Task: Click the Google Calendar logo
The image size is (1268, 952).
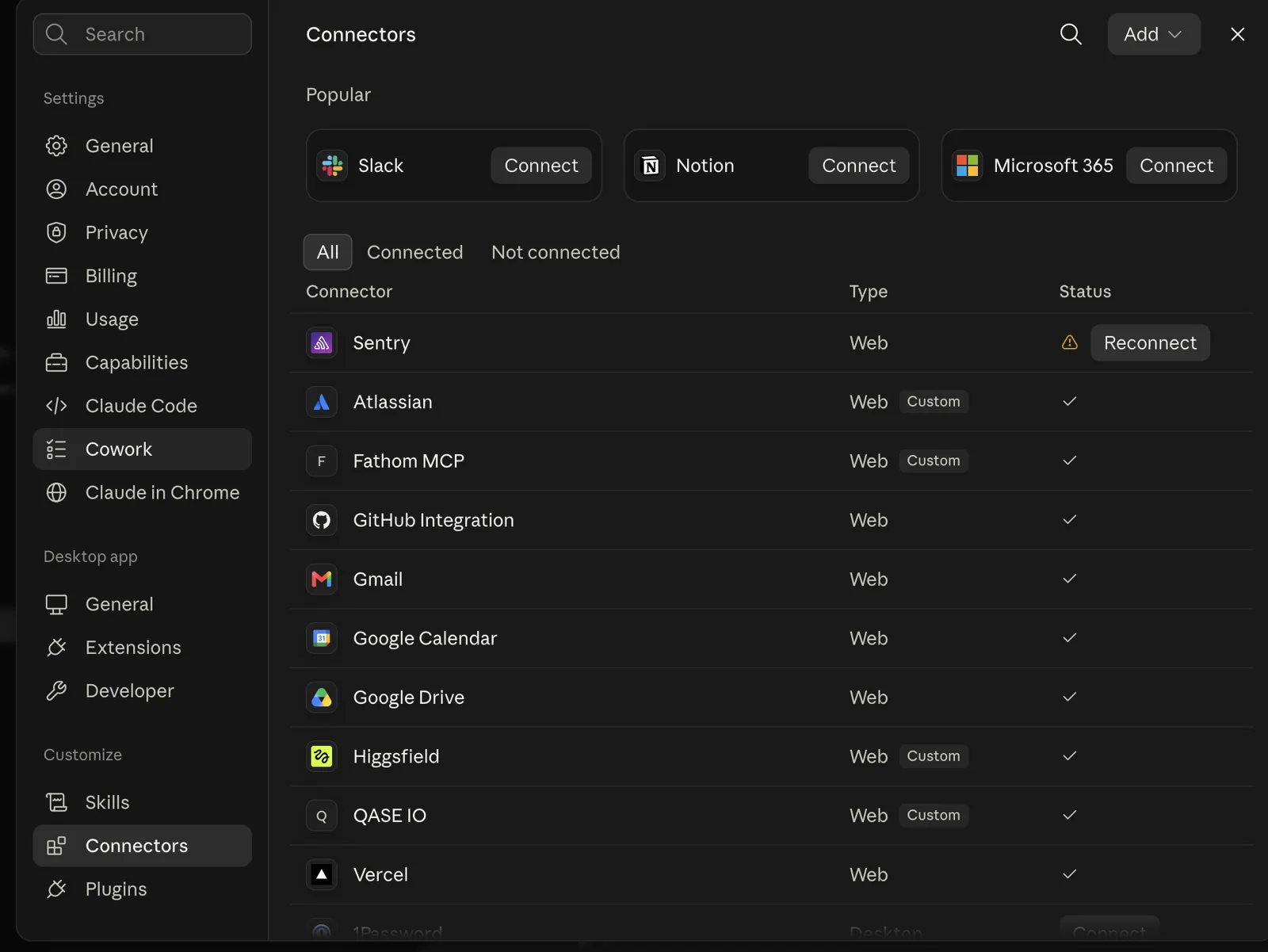Action: [x=322, y=638]
